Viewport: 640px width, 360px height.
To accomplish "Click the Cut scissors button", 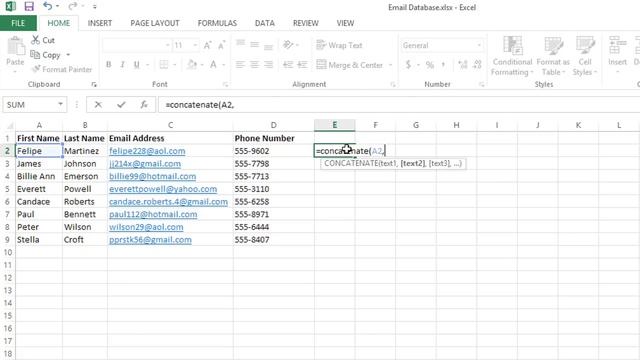I will [x=43, y=40].
